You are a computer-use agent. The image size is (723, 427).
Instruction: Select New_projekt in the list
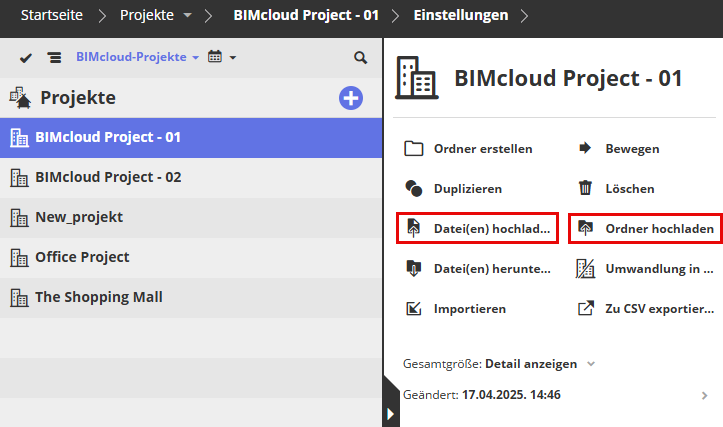point(191,218)
